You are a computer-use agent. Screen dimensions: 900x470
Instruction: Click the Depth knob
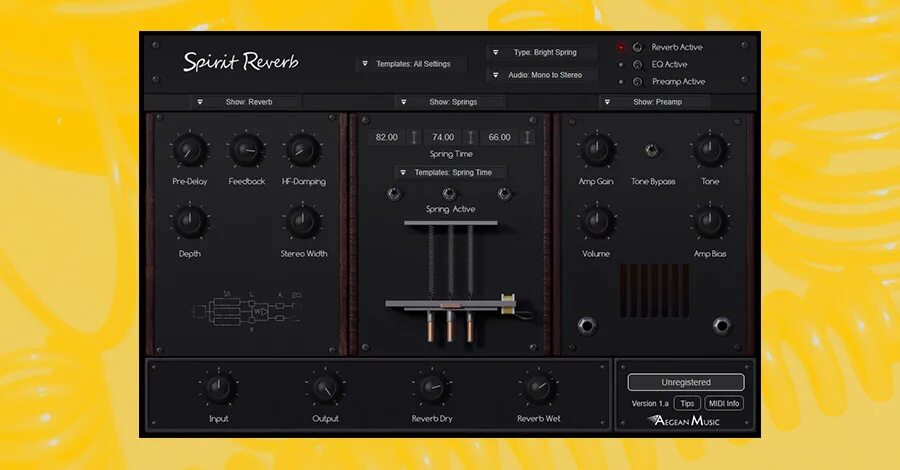tap(189, 222)
